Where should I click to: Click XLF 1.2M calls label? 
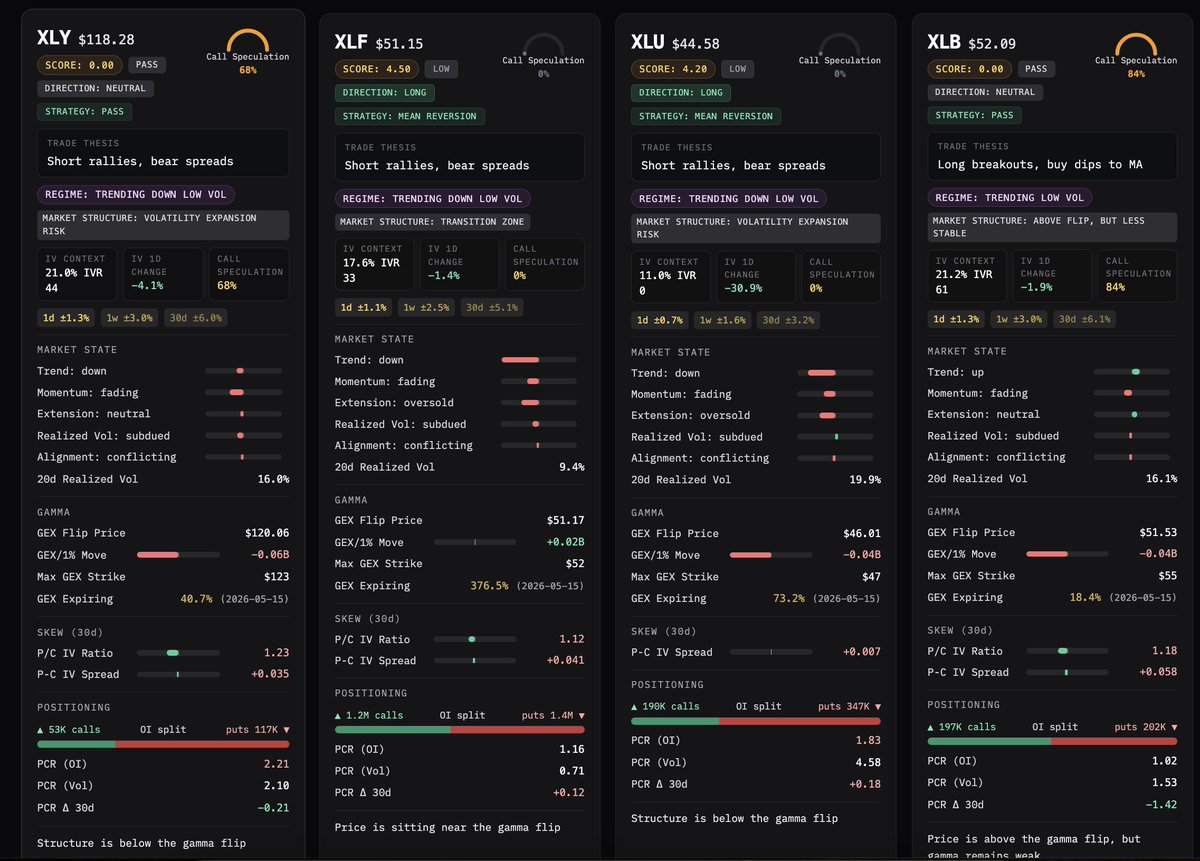(x=369, y=715)
